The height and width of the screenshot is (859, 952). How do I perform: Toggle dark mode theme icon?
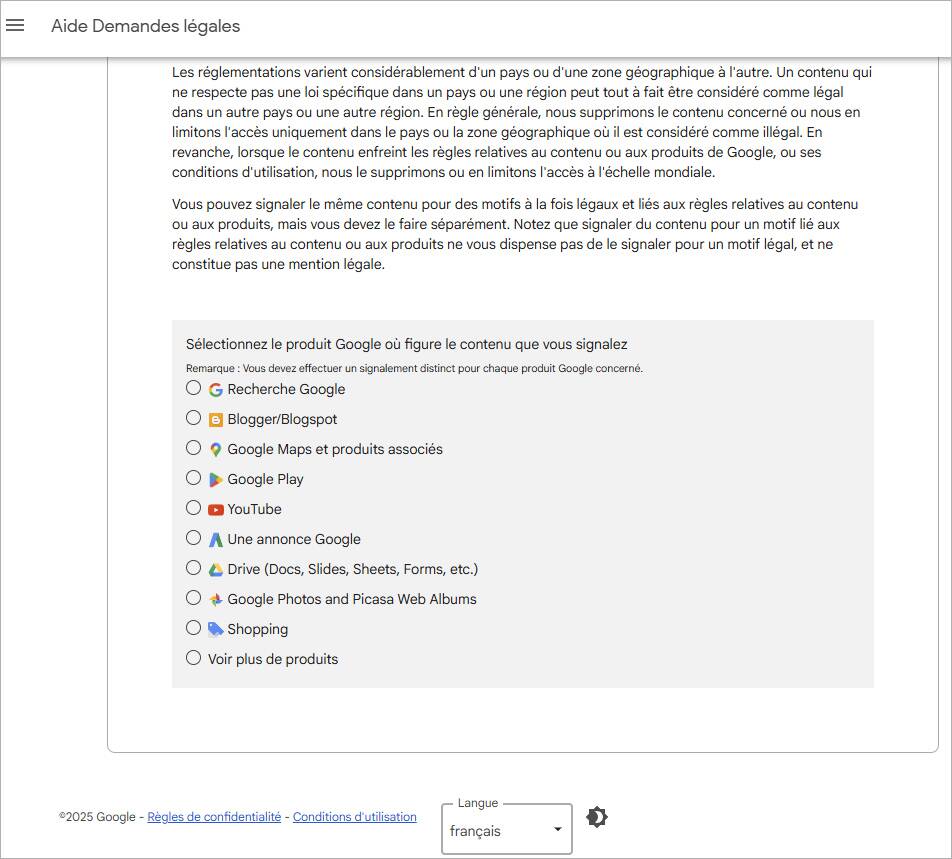[x=596, y=817]
